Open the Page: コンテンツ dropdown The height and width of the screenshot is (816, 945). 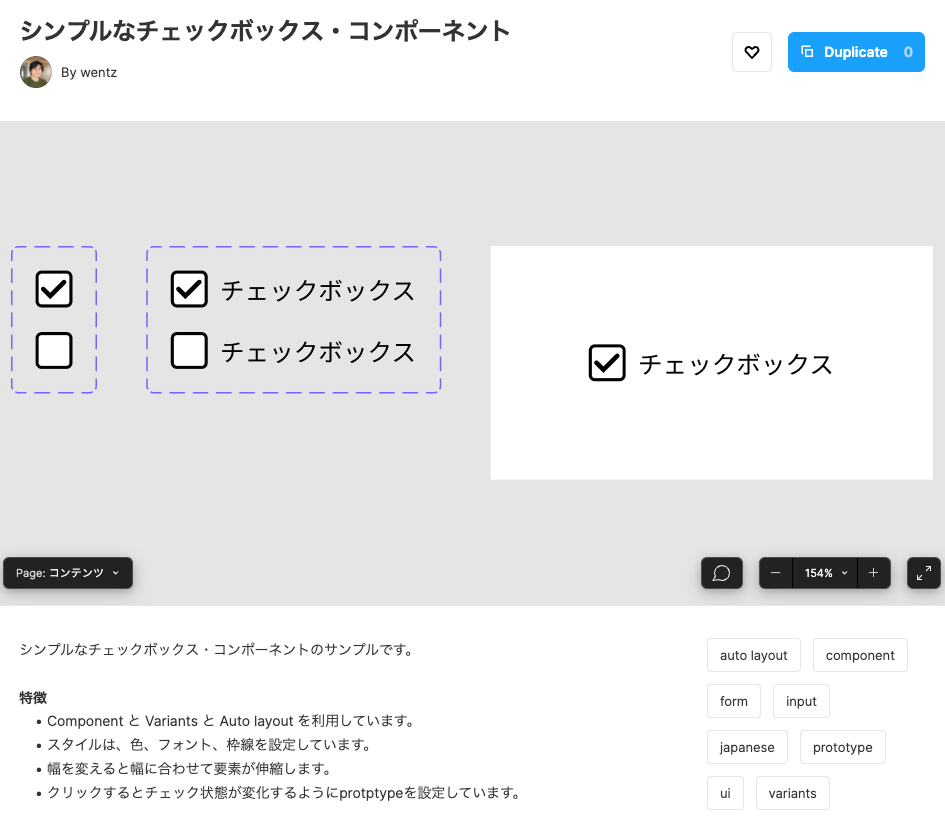click(x=67, y=573)
